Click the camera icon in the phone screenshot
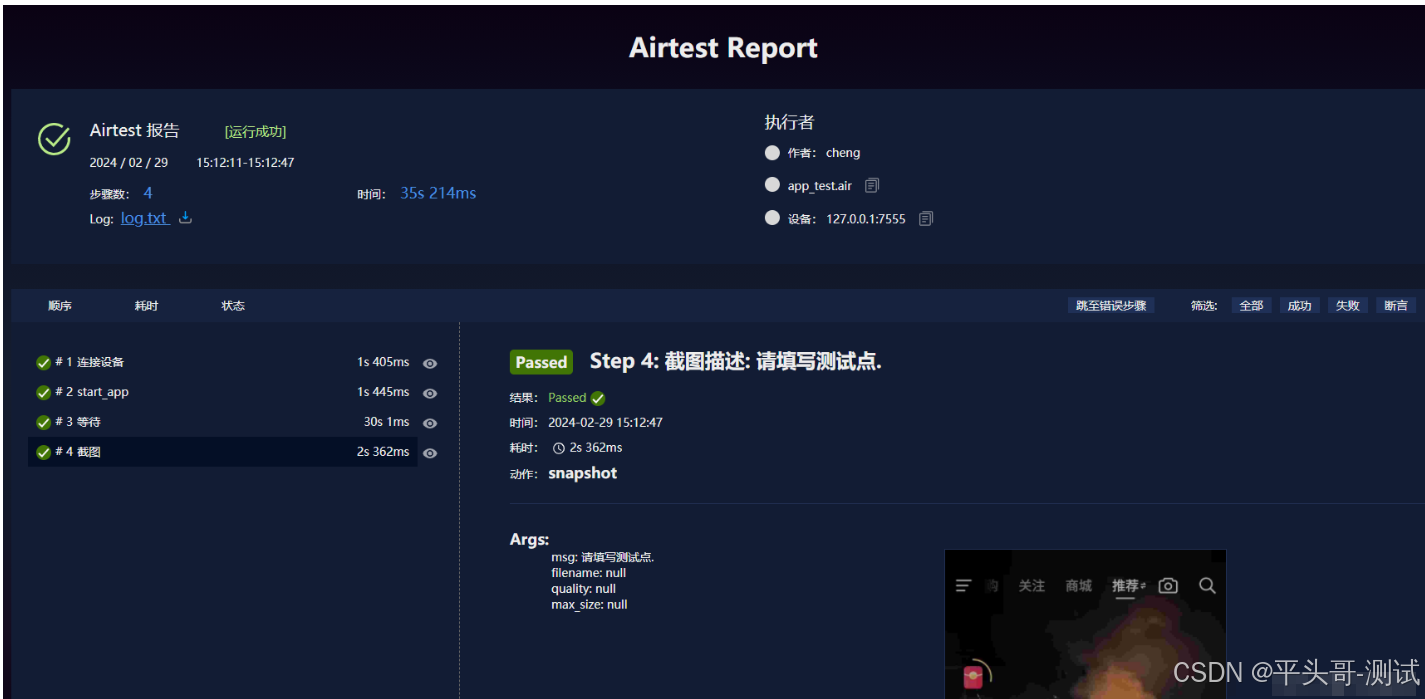The width and height of the screenshot is (1425, 699). (x=1168, y=585)
